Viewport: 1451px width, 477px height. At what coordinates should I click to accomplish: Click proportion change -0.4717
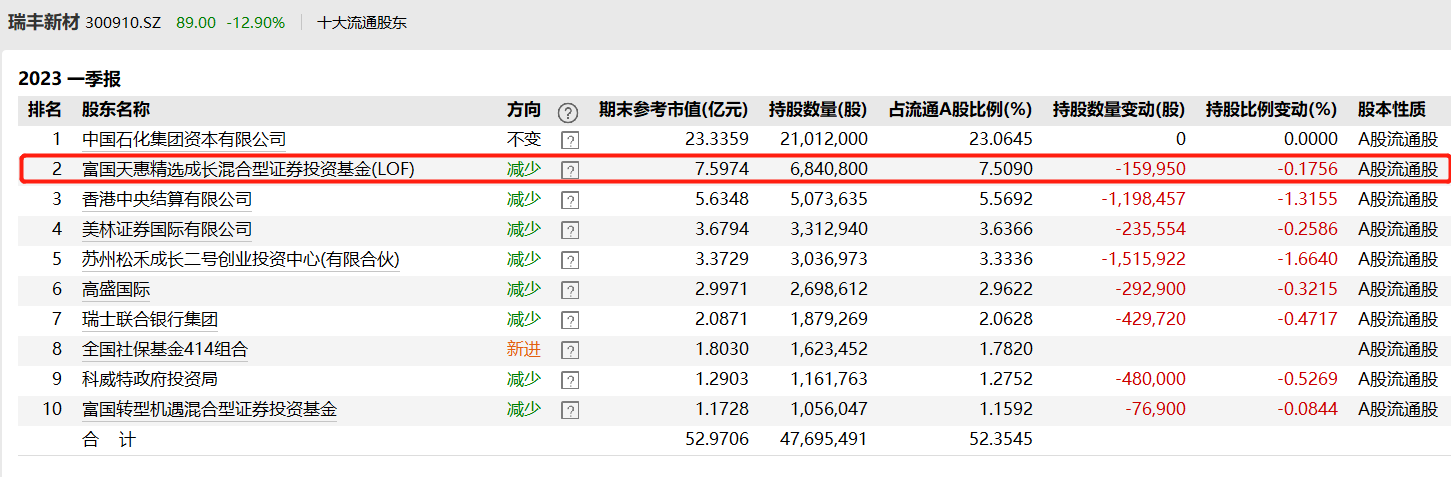[x=1307, y=319]
